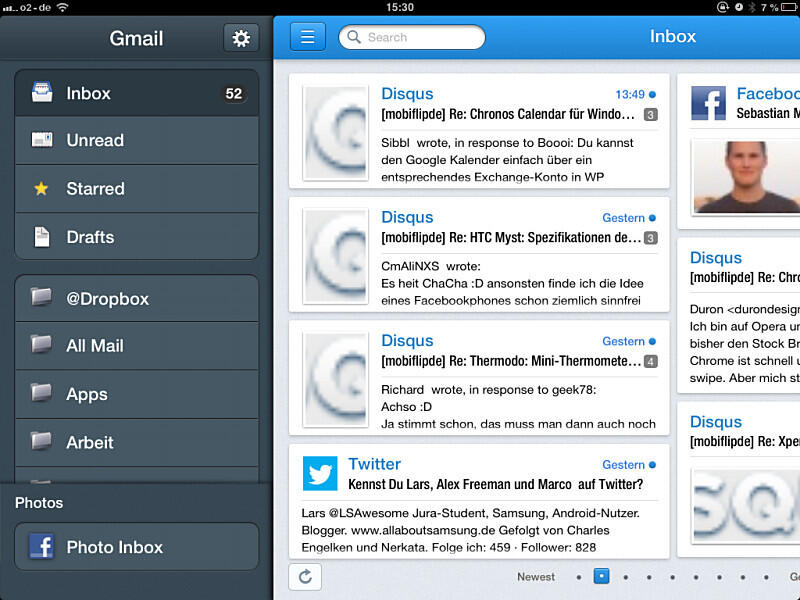Screen dimensions: 800x600
Task: Open the @Dropbox label
Action: 137,298
